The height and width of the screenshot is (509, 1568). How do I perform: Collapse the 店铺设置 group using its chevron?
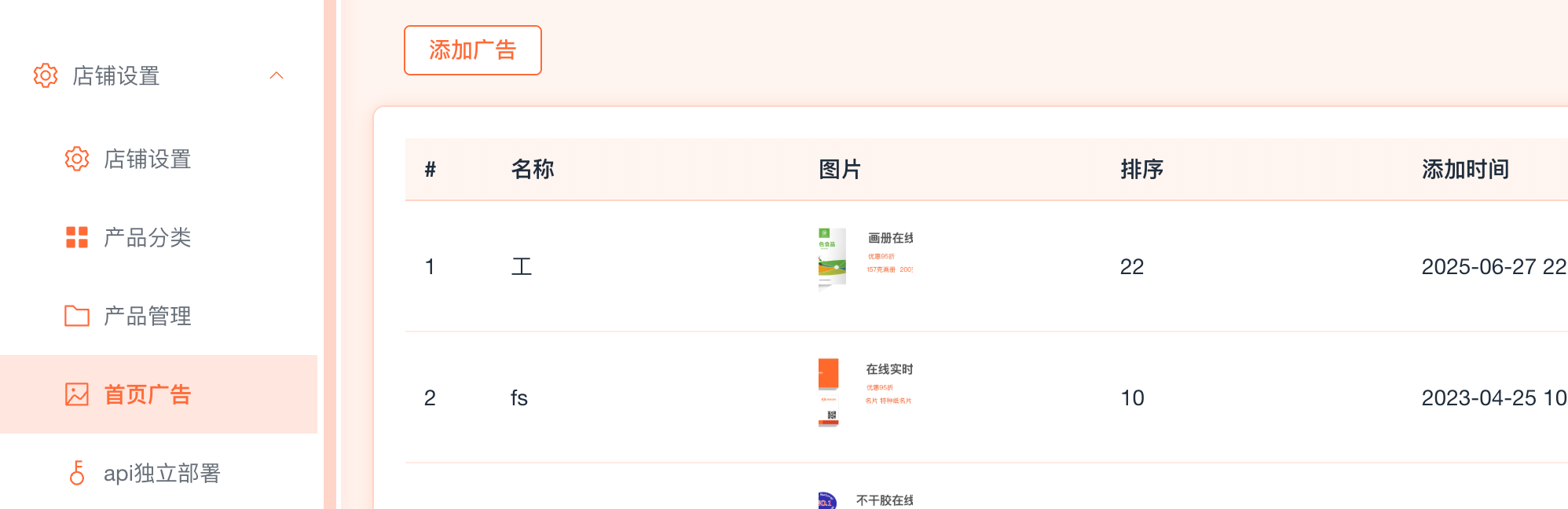coord(277,75)
